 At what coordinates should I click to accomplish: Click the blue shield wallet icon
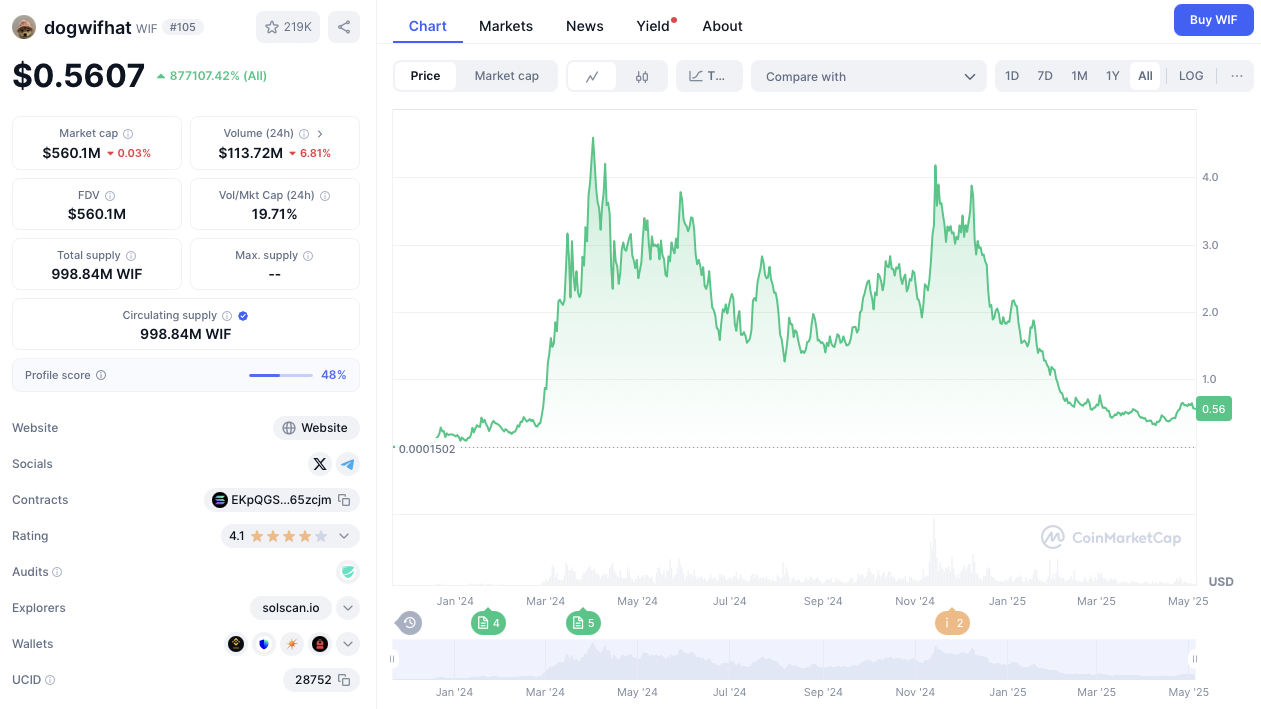pyautogui.click(x=264, y=644)
